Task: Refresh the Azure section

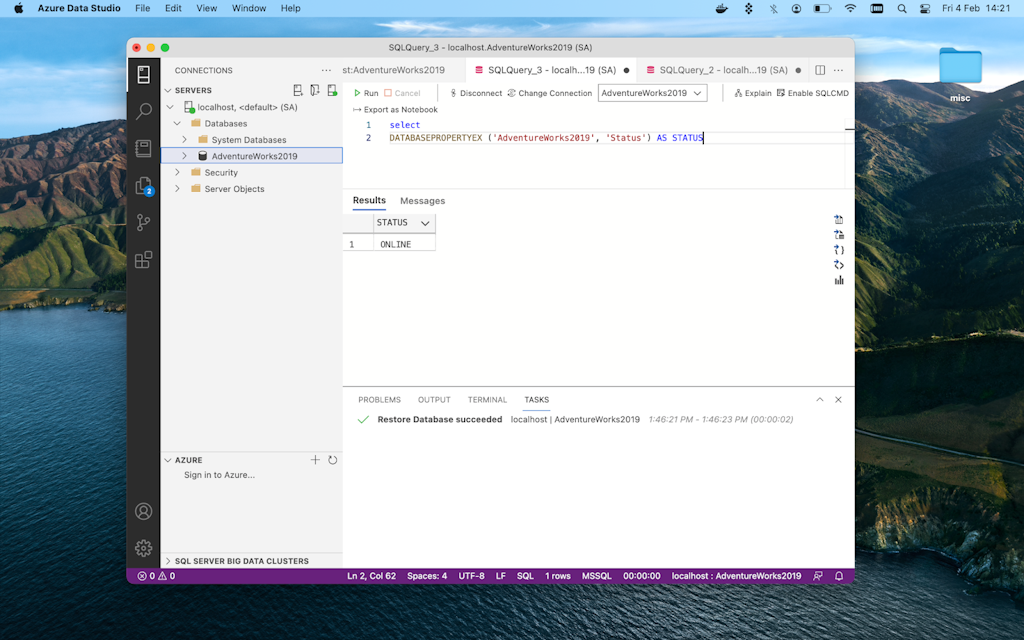Action: point(332,460)
